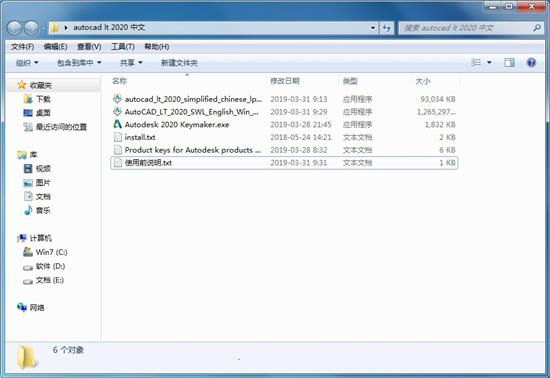This screenshot has height=378, width=550.
Task: Open the 包含到库中 dropdown
Action: 79,63
